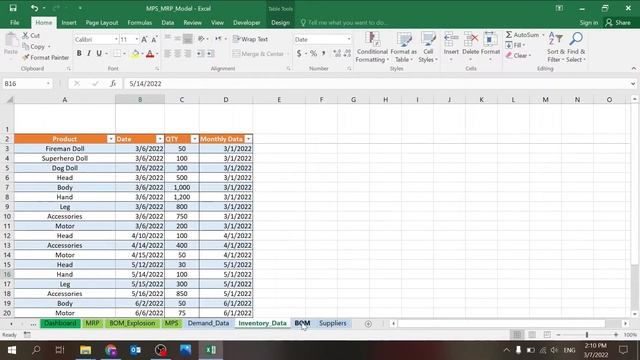This screenshot has height=360, width=640.
Task: Open Date column filter dropdown
Action: (x=160, y=139)
